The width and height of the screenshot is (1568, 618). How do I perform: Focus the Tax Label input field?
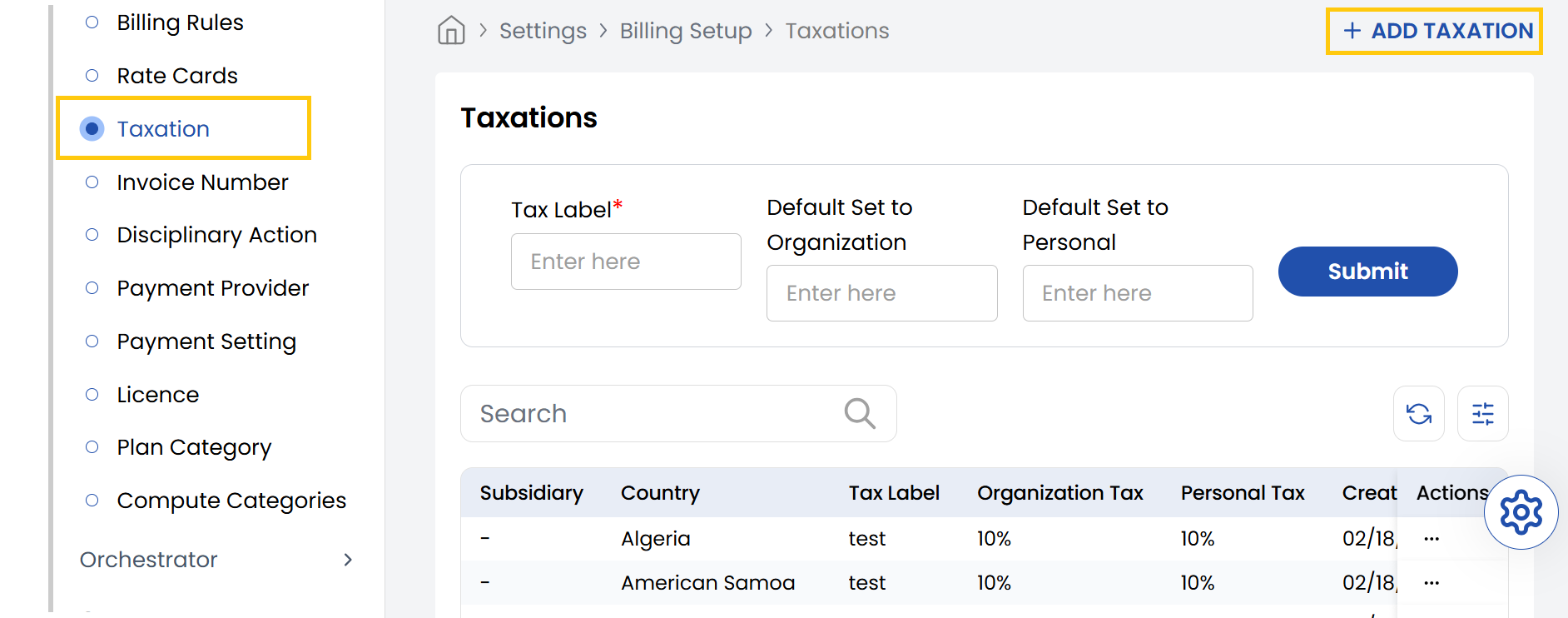626,262
